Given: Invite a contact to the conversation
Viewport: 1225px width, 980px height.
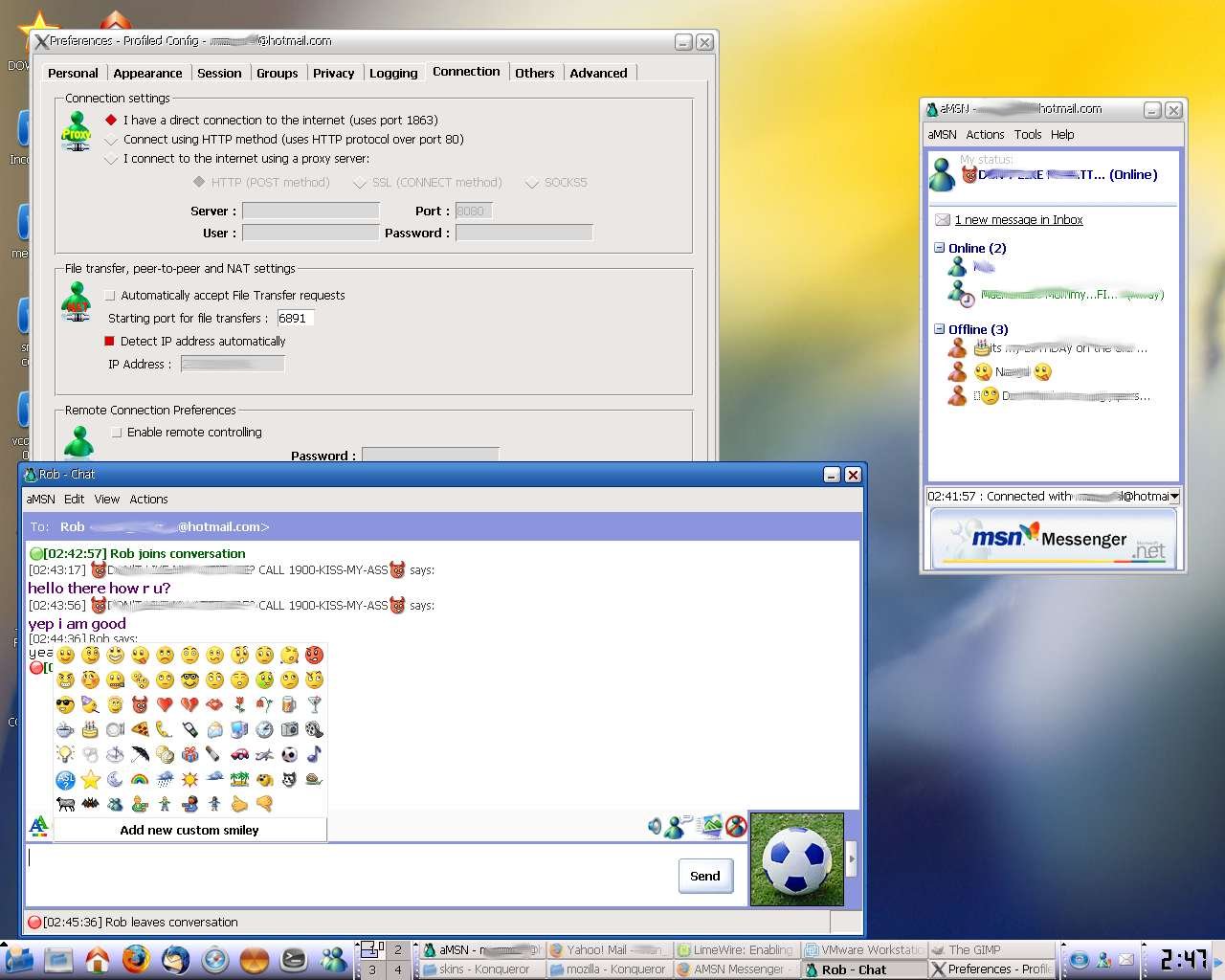Looking at the screenshot, I should 679,826.
